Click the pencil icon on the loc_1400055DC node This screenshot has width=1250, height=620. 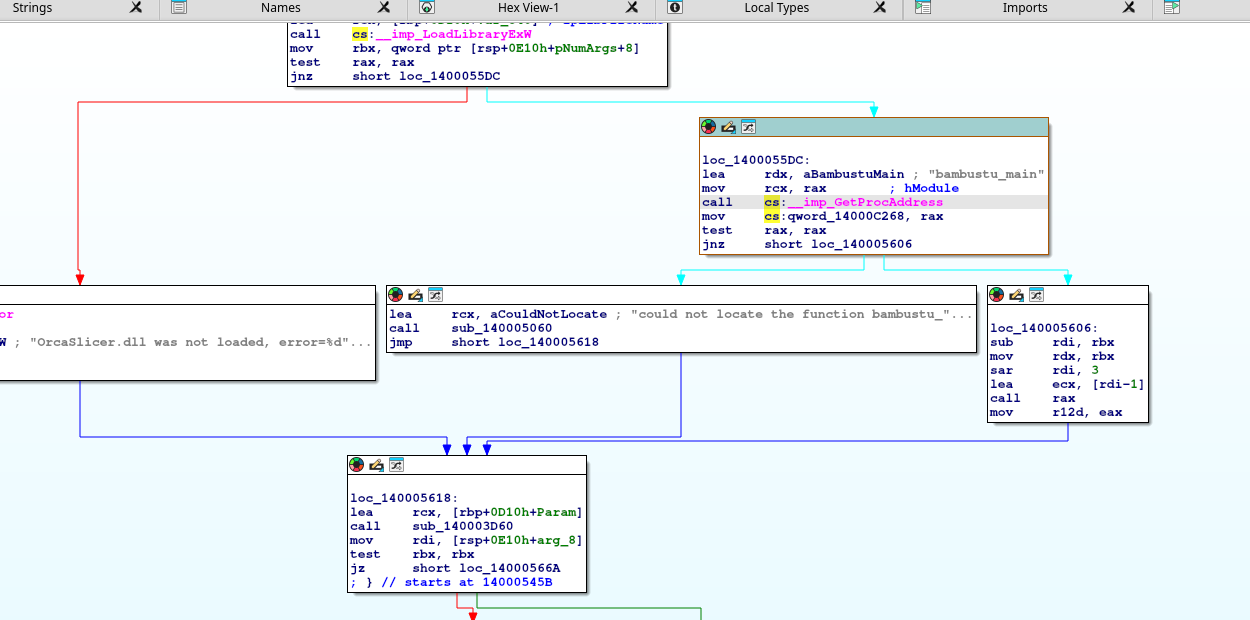point(728,127)
